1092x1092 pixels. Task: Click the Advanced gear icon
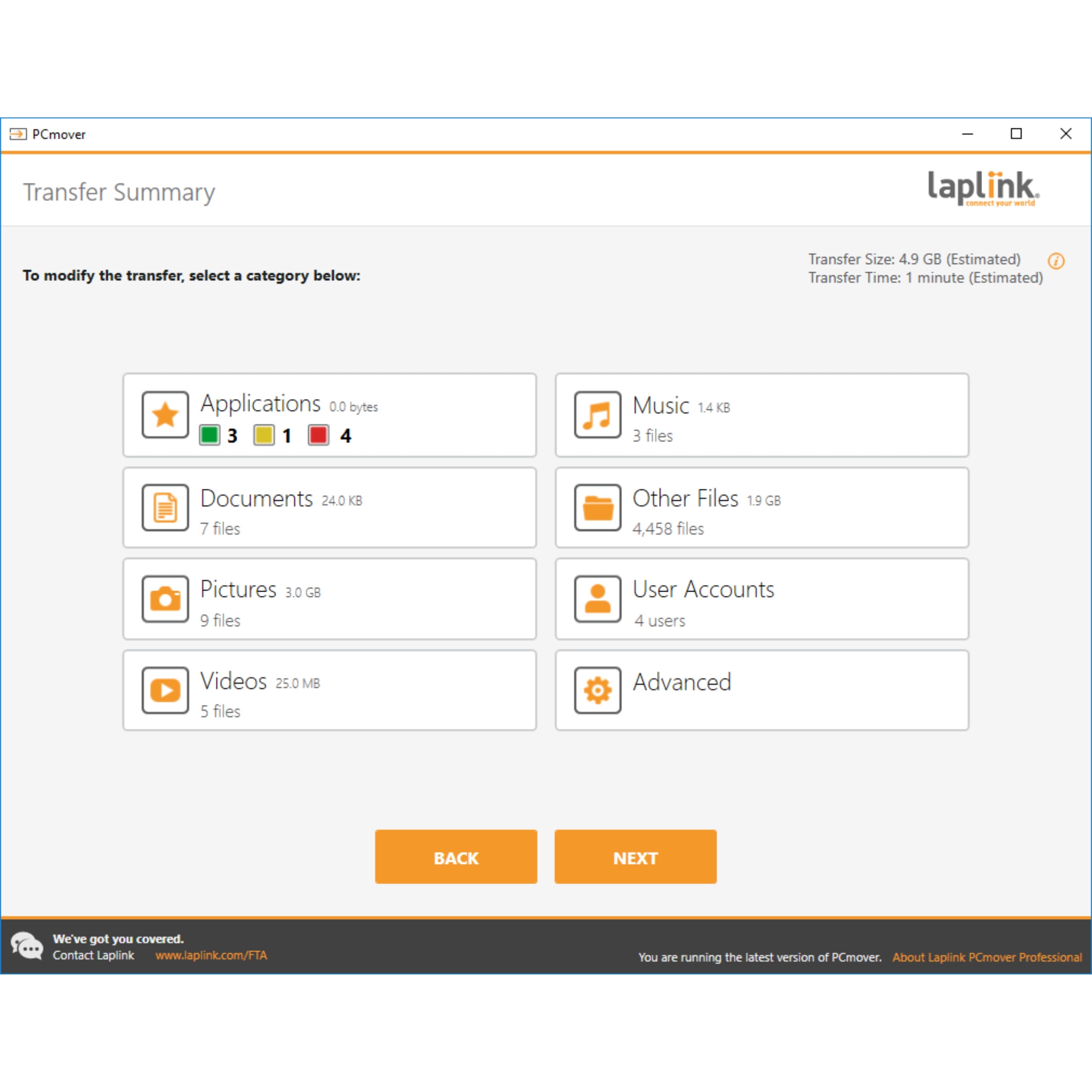click(597, 690)
